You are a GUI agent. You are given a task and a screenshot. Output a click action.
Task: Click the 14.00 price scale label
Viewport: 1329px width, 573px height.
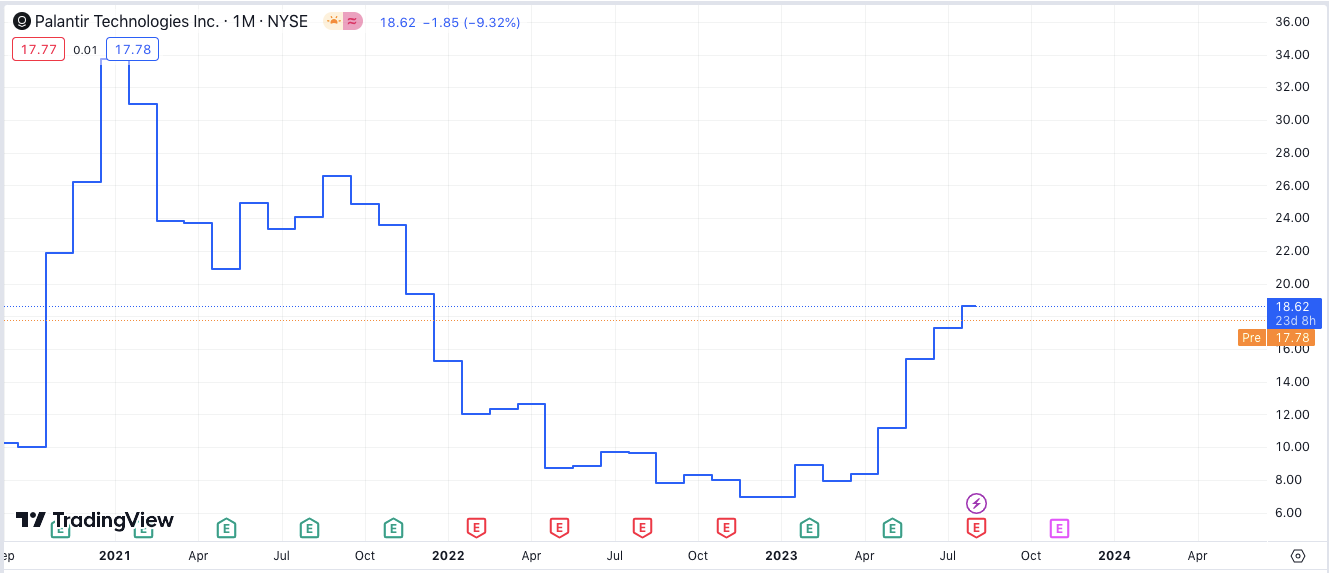[x=1293, y=381]
